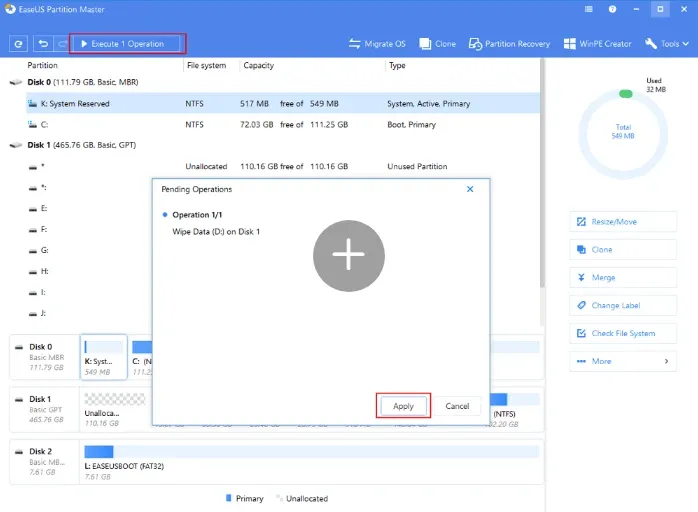Close the Pending Operations dialog

point(470,189)
